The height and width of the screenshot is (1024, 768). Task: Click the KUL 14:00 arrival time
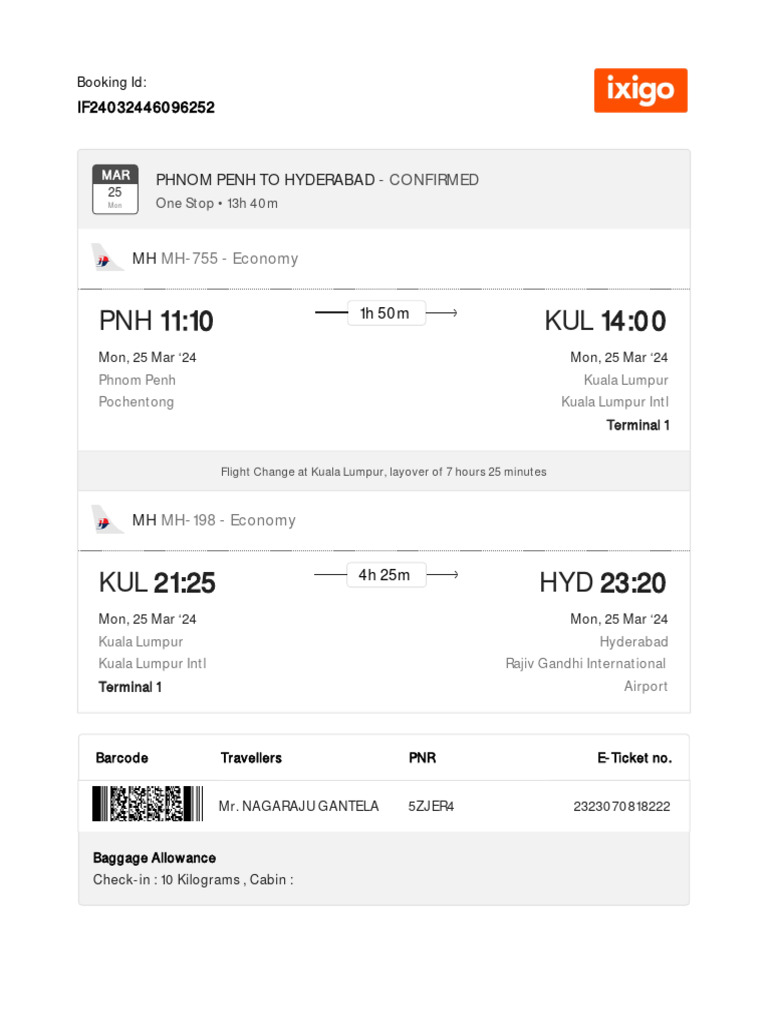[x=605, y=321]
